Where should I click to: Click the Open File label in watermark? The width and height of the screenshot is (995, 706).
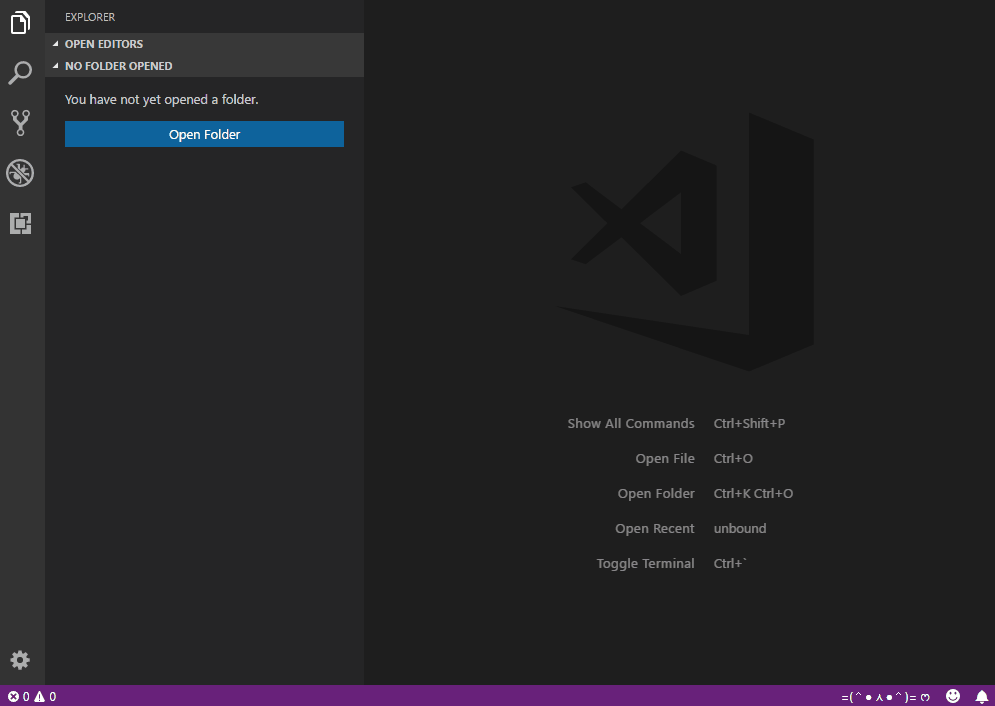pyautogui.click(x=665, y=459)
